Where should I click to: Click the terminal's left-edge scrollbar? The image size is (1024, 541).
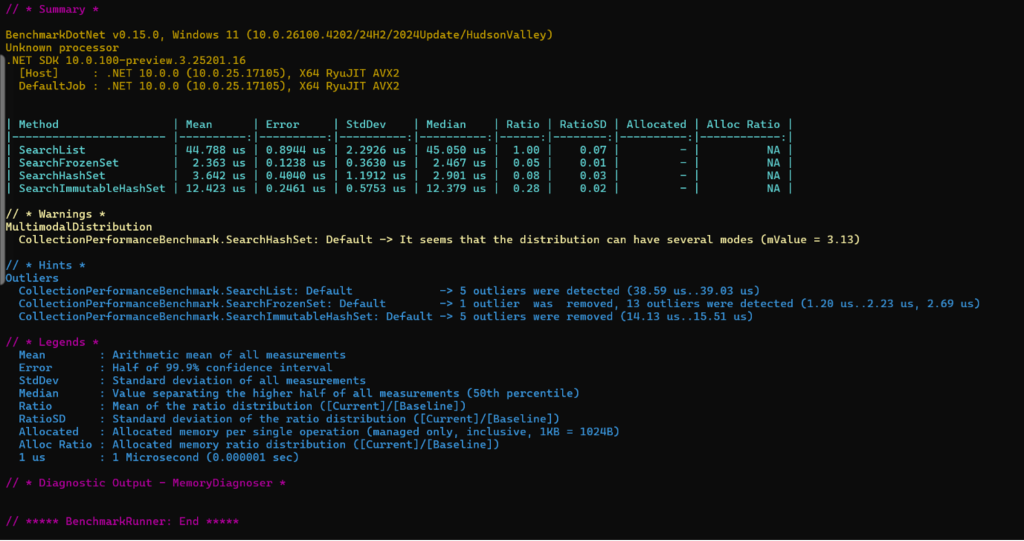(x=2, y=170)
